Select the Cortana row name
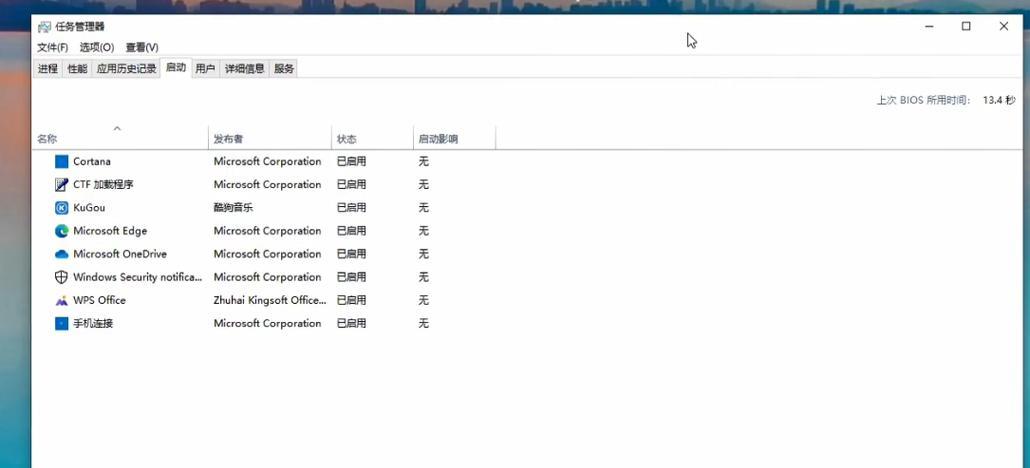Image resolution: width=1030 pixels, height=468 pixels. 92,162
